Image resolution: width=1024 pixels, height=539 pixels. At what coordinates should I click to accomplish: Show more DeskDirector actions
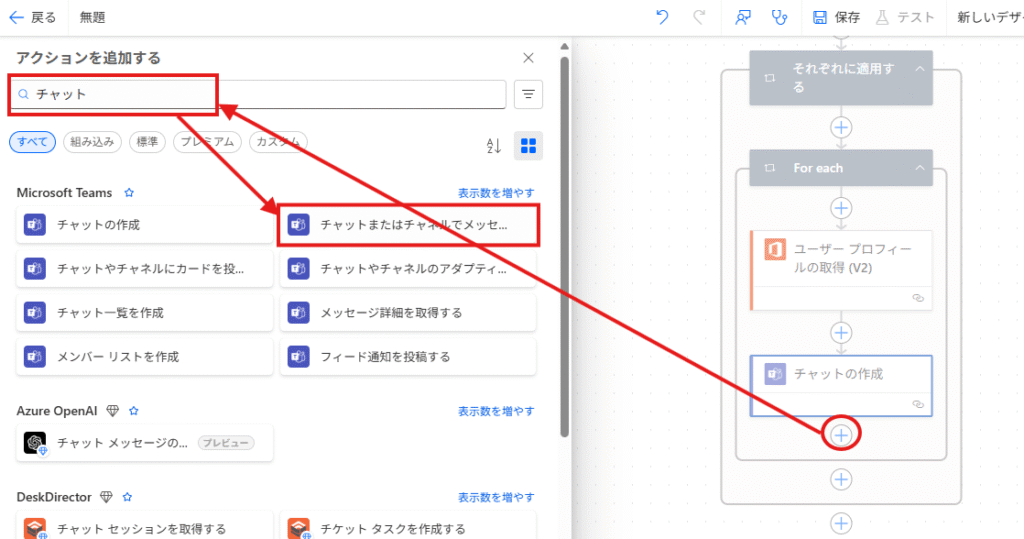coord(496,497)
